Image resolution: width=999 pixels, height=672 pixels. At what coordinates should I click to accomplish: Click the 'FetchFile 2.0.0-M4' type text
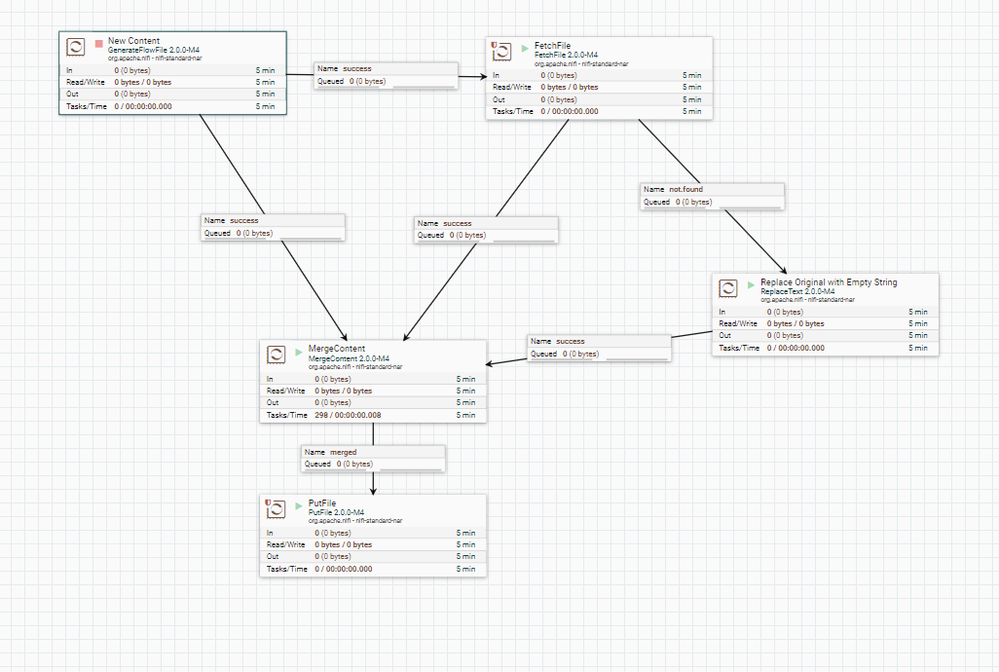[x=566, y=55]
